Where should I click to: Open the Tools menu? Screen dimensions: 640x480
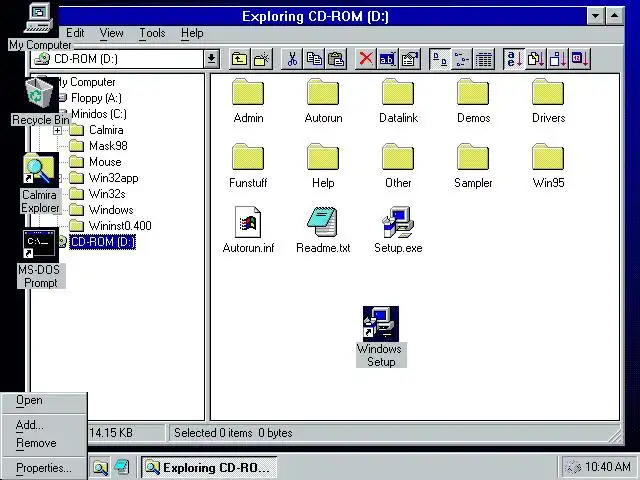tap(152, 33)
